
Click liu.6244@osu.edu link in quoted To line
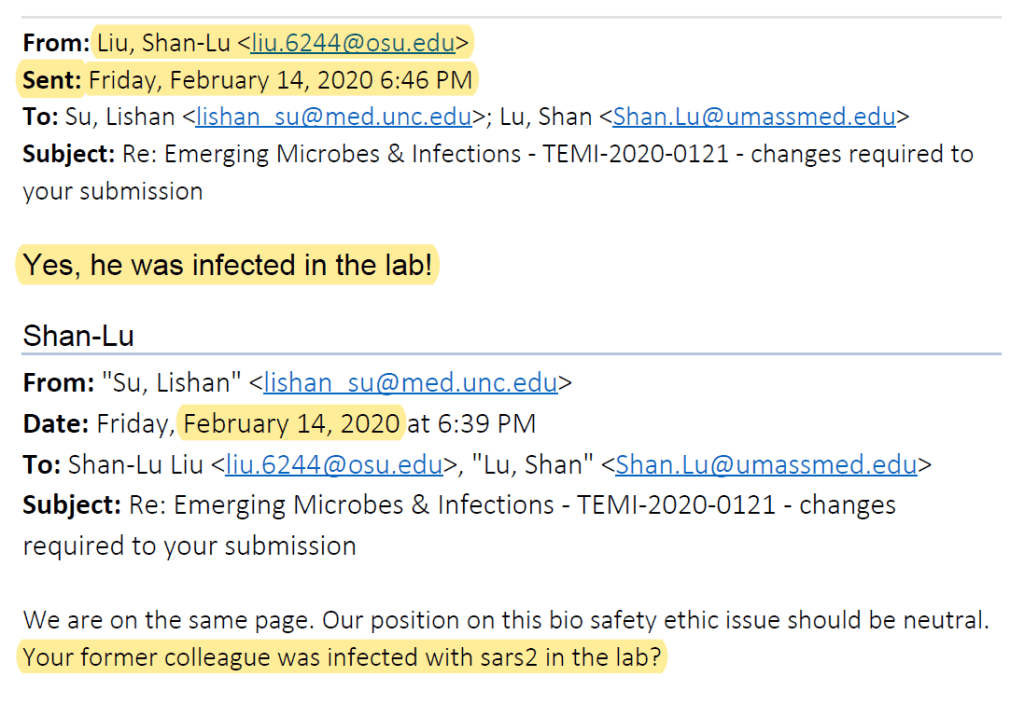pos(334,465)
